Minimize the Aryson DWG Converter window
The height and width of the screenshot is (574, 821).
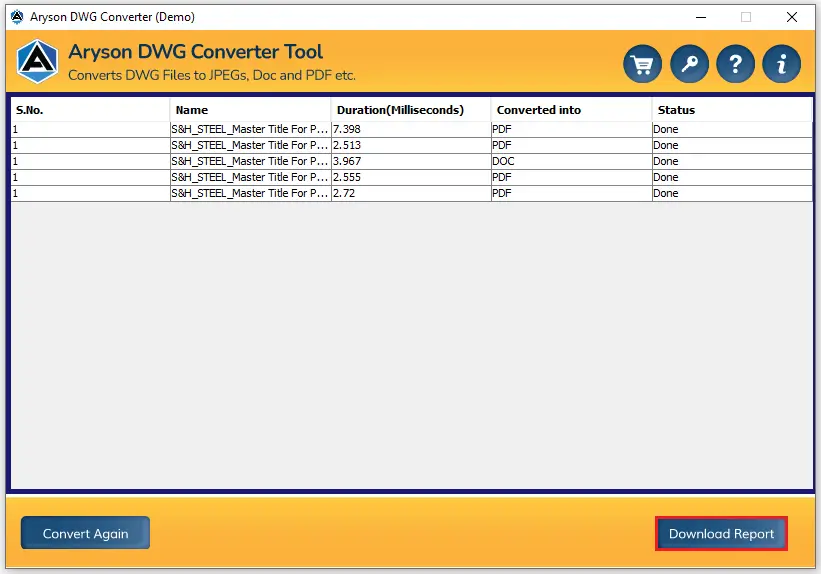pyautogui.click(x=701, y=17)
